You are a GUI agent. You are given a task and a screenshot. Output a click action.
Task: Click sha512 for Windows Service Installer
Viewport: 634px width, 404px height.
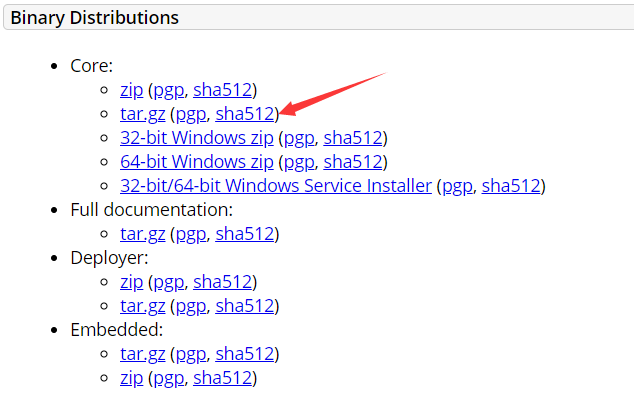(x=511, y=186)
